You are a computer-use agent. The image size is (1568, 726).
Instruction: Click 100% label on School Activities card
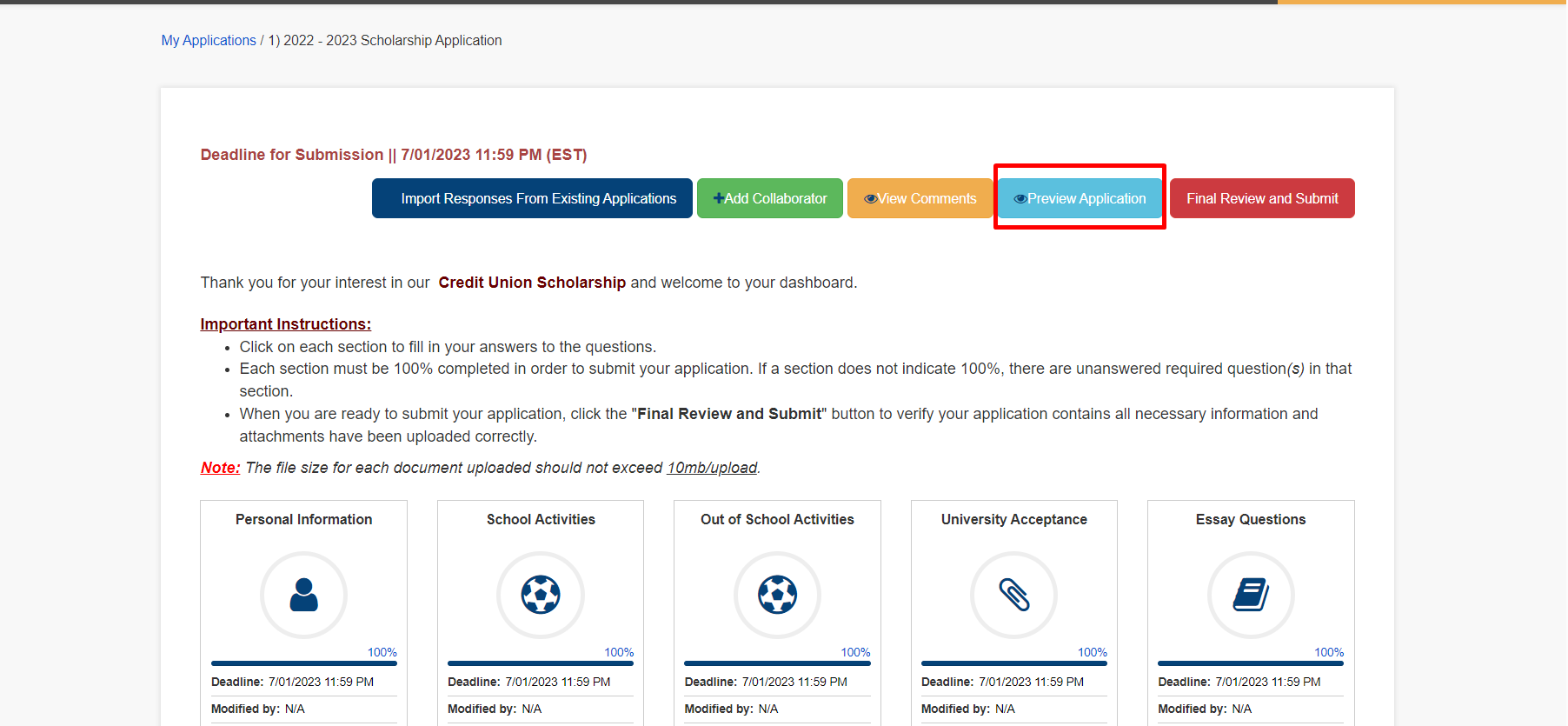pos(619,652)
